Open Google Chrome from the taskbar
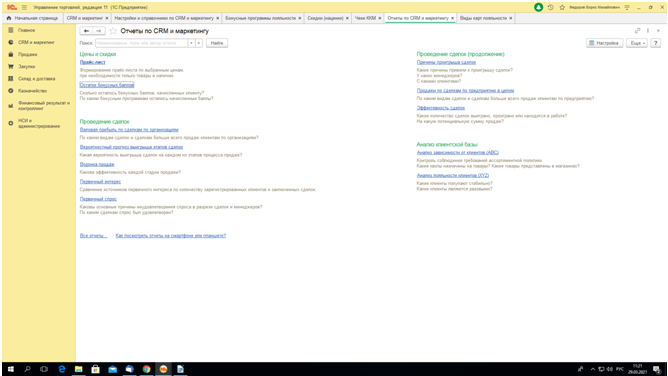The image size is (668, 376). point(147,369)
